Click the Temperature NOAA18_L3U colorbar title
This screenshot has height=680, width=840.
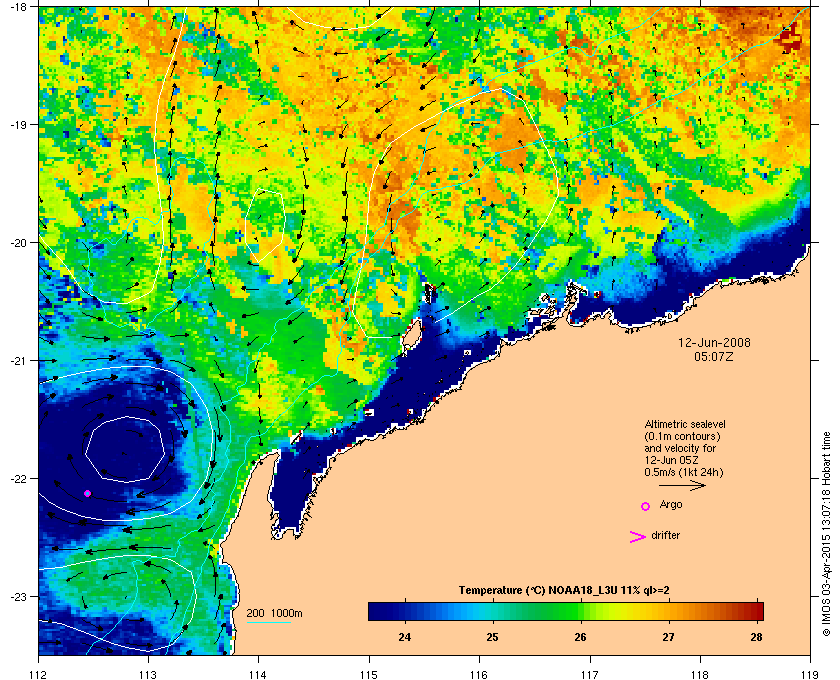[564, 591]
